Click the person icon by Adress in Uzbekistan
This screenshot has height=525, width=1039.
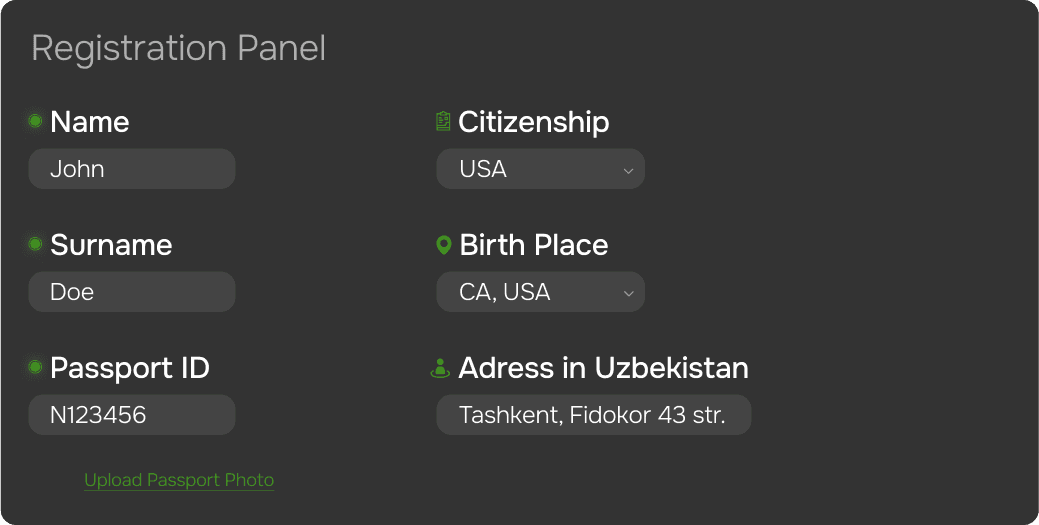point(440,369)
